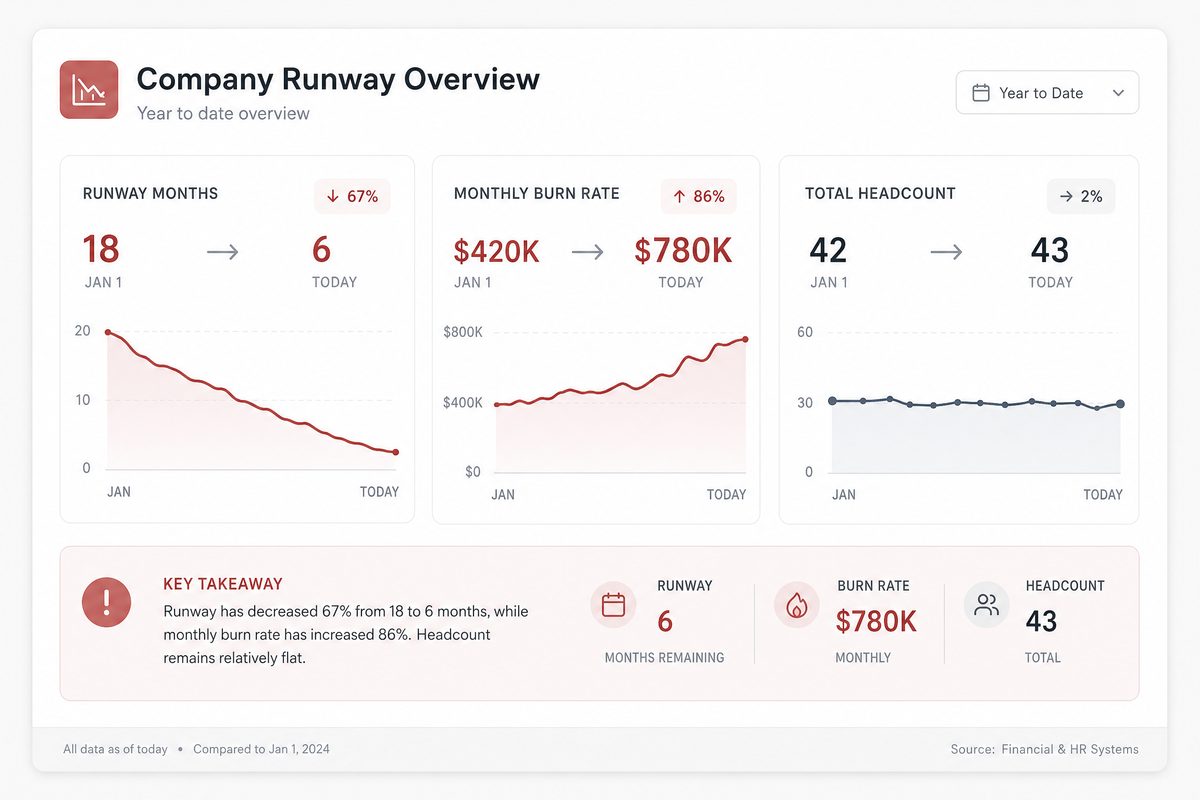Click the headcount value 43 in the top card
Viewport: 1200px width, 800px height.
1050,250
